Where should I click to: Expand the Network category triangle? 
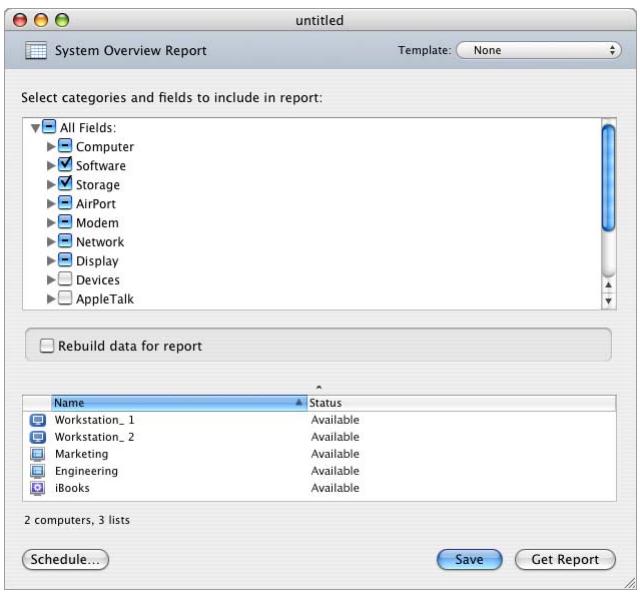click(x=51, y=242)
